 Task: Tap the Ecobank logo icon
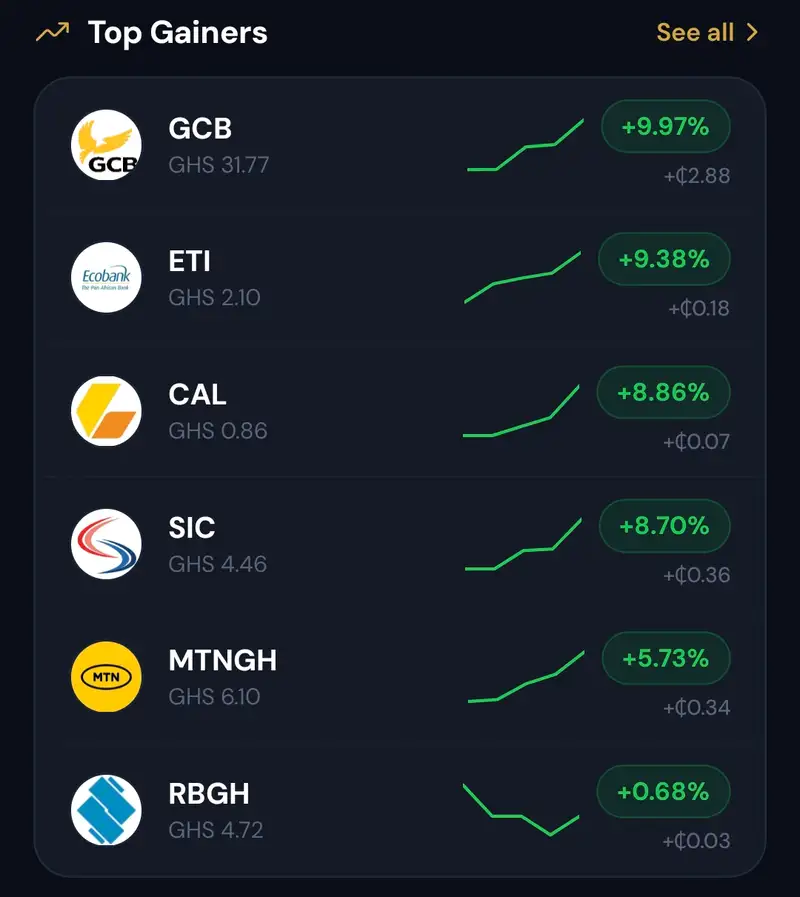pyautogui.click(x=106, y=277)
